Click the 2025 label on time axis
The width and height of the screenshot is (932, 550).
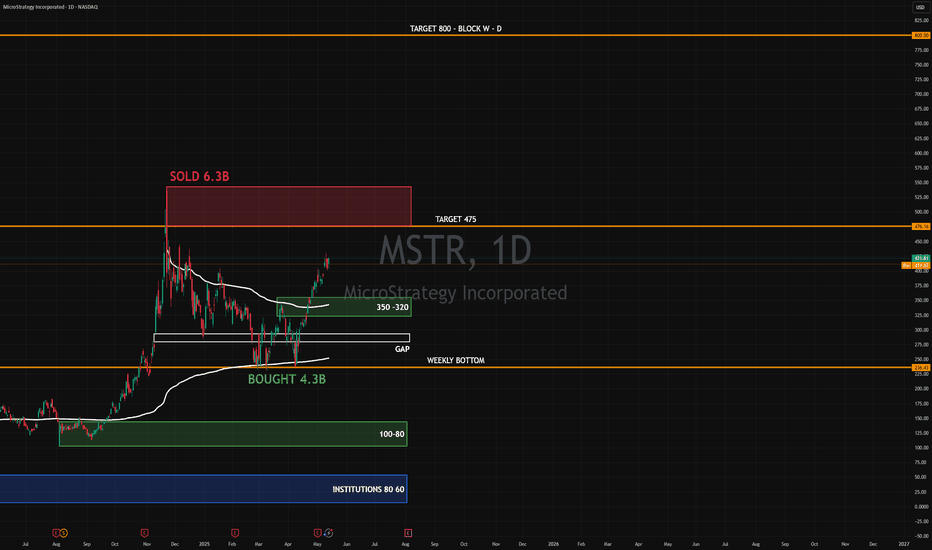tap(204, 544)
